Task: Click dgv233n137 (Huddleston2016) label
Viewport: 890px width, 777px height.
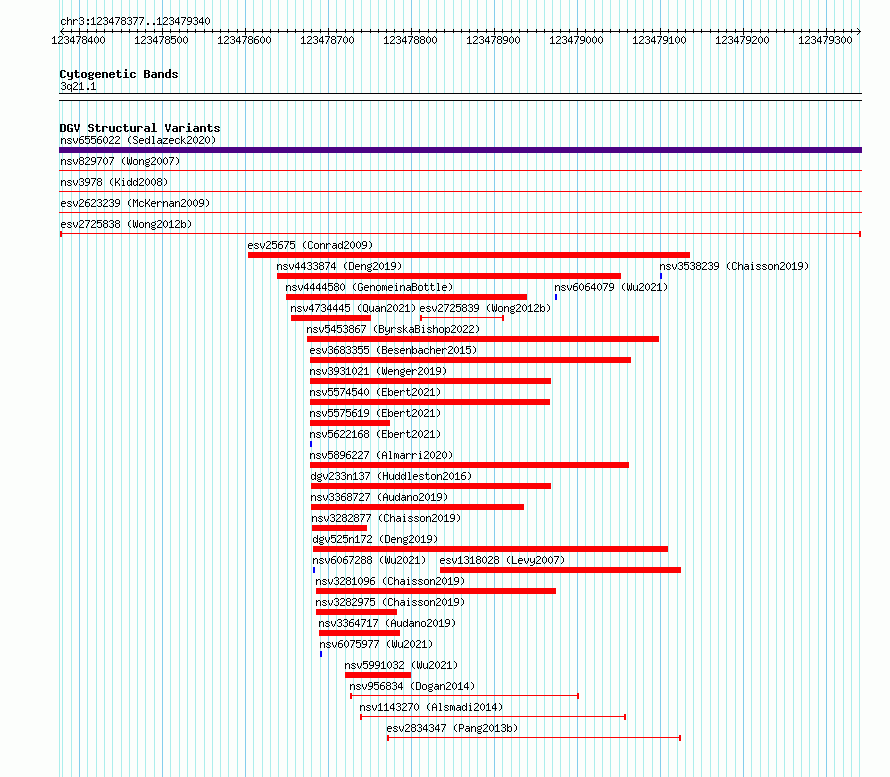Action: (391, 476)
